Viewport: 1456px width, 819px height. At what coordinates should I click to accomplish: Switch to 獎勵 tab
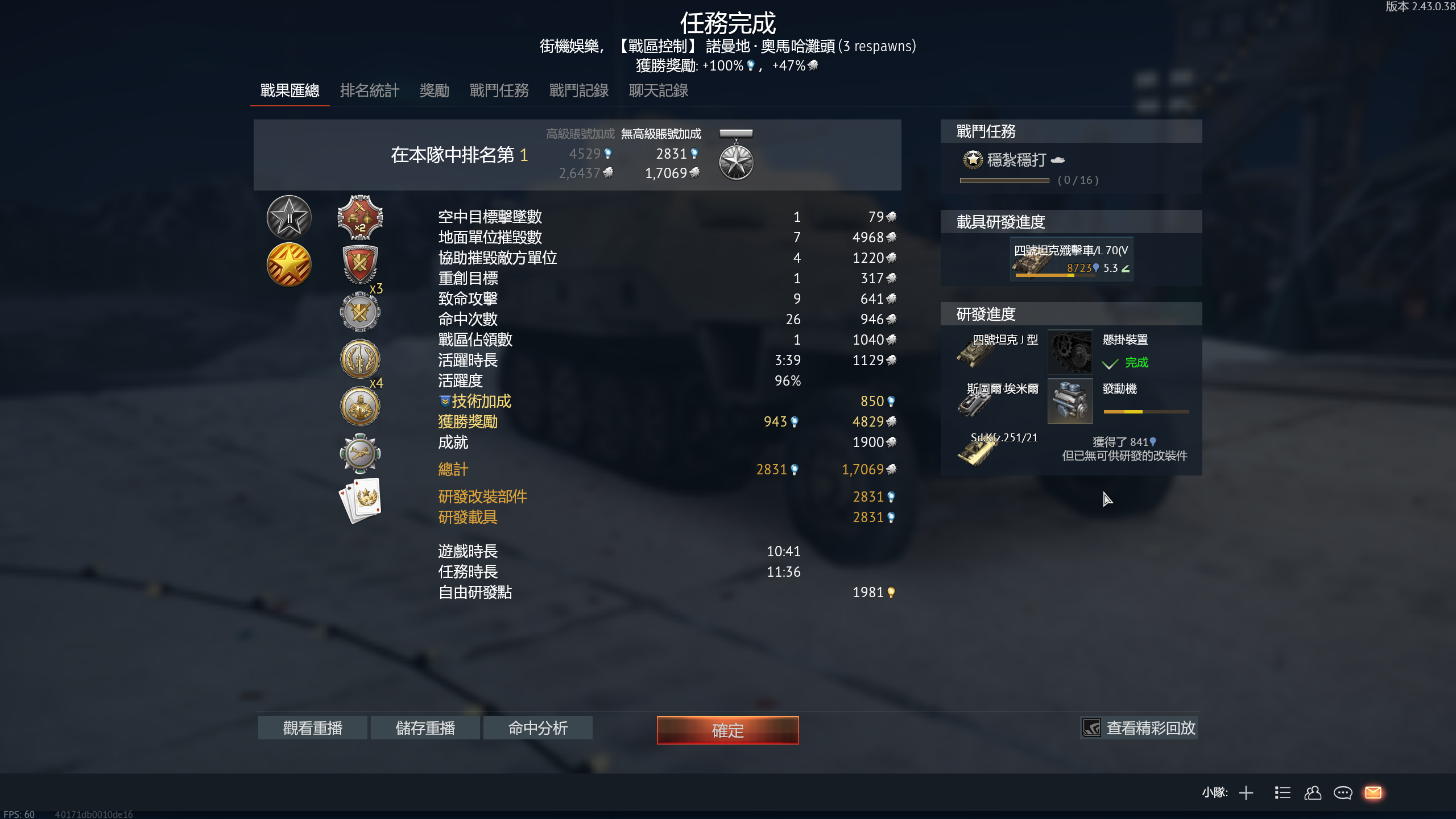[435, 90]
